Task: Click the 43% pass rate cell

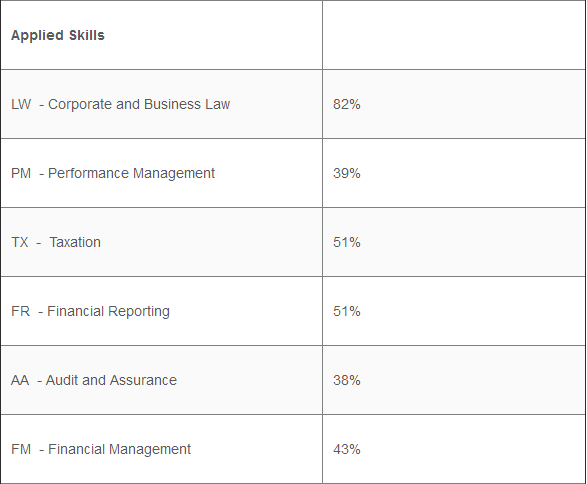Action: (454, 449)
